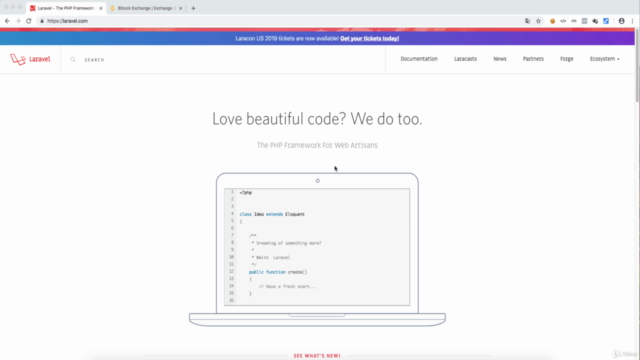Open the Documentation nav link
This screenshot has width=640, height=360.
click(419, 59)
